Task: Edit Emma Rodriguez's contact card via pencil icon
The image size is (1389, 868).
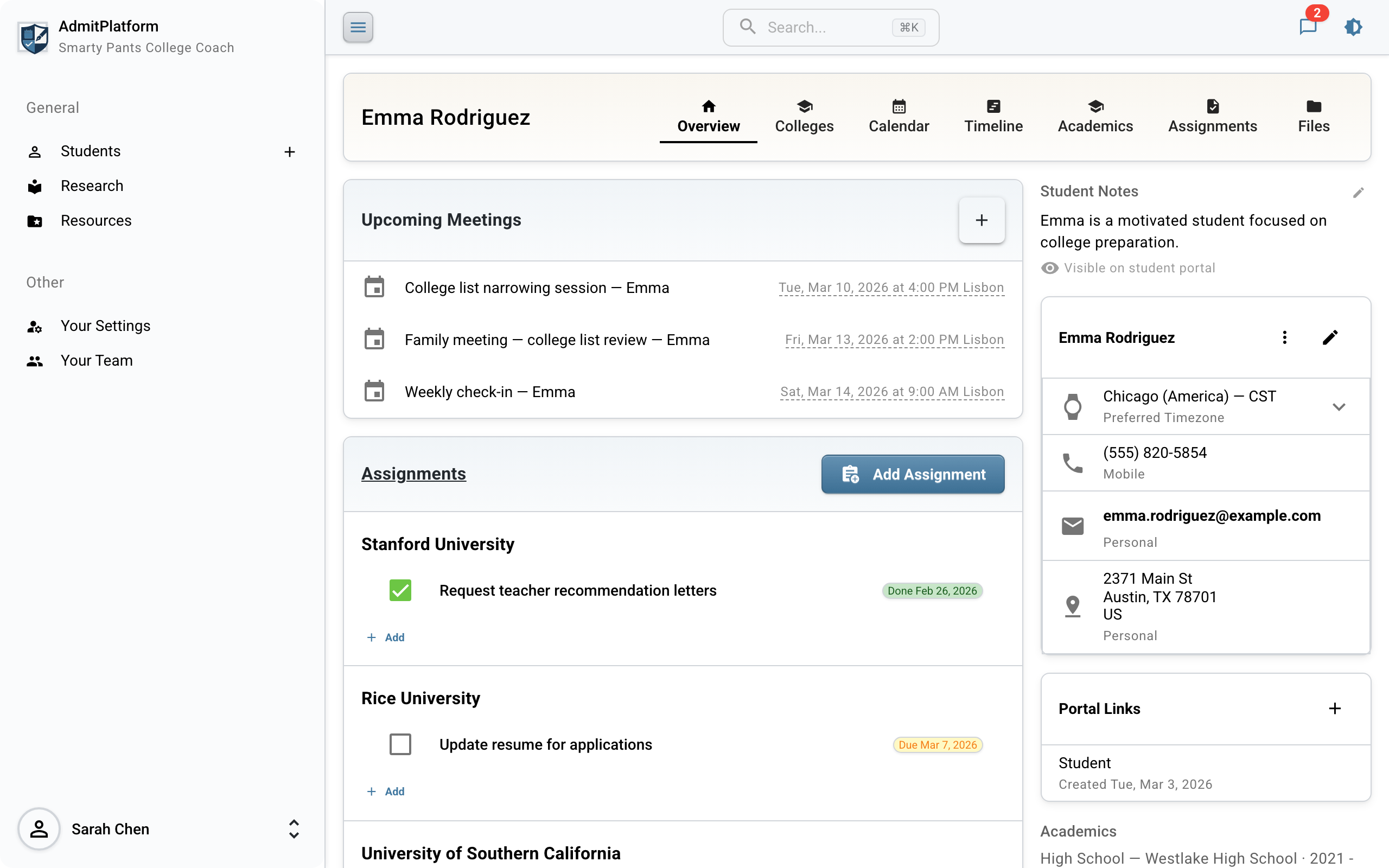Action: click(1330, 337)
